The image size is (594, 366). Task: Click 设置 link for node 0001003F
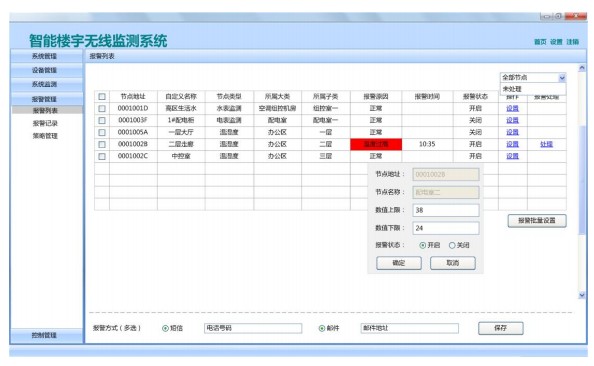point(512,120)
